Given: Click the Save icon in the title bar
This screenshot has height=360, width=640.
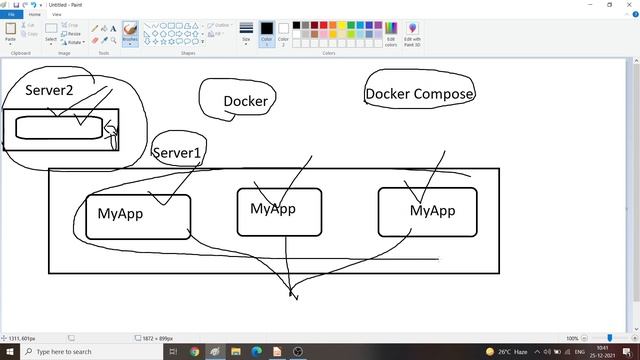Looking at the screenshot, I should click(x=16, y=5).
